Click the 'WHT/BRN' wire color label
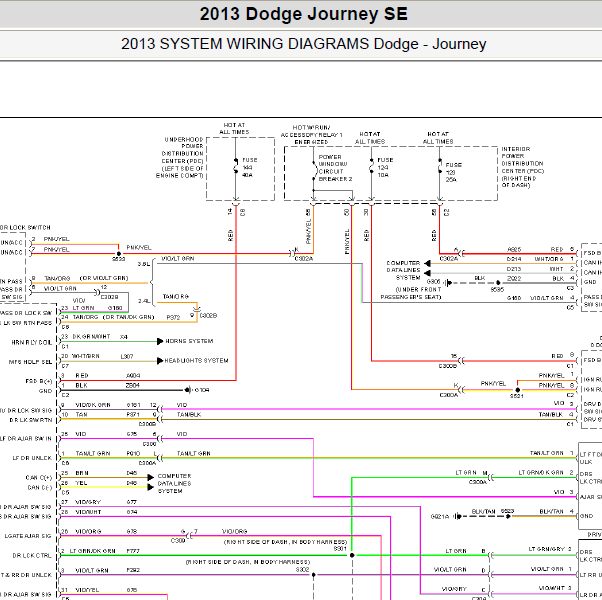 [x=85, y=356]
